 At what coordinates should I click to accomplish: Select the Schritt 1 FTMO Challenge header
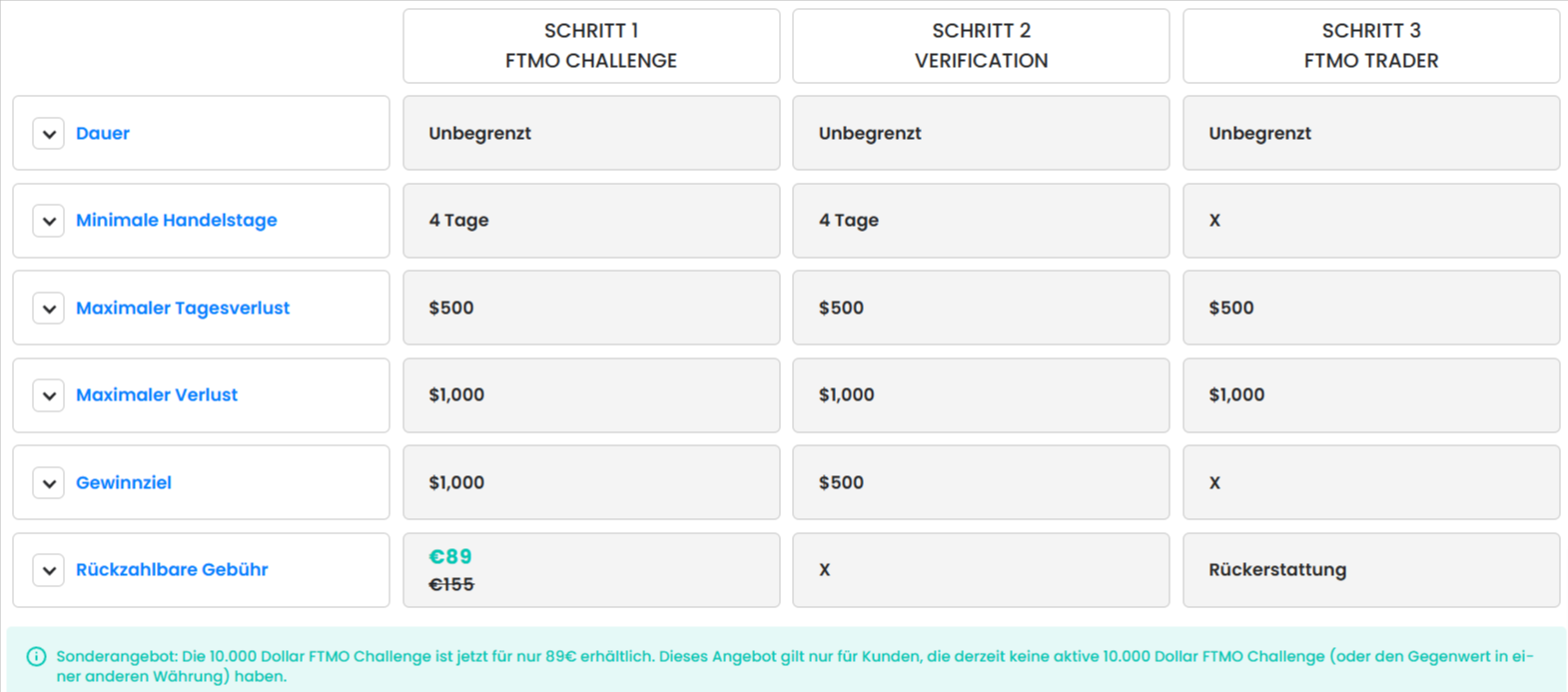[x=591, y=46]
